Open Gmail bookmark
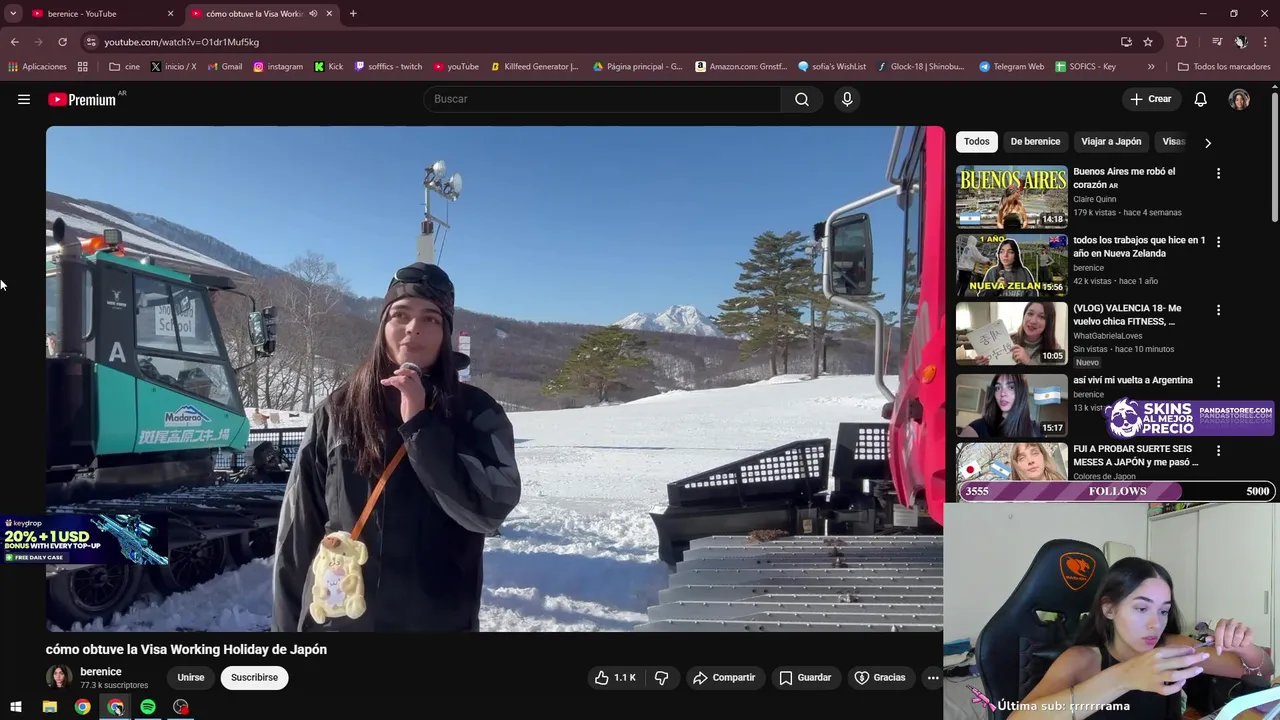1280x720 pixels. (x=225, y=67)
